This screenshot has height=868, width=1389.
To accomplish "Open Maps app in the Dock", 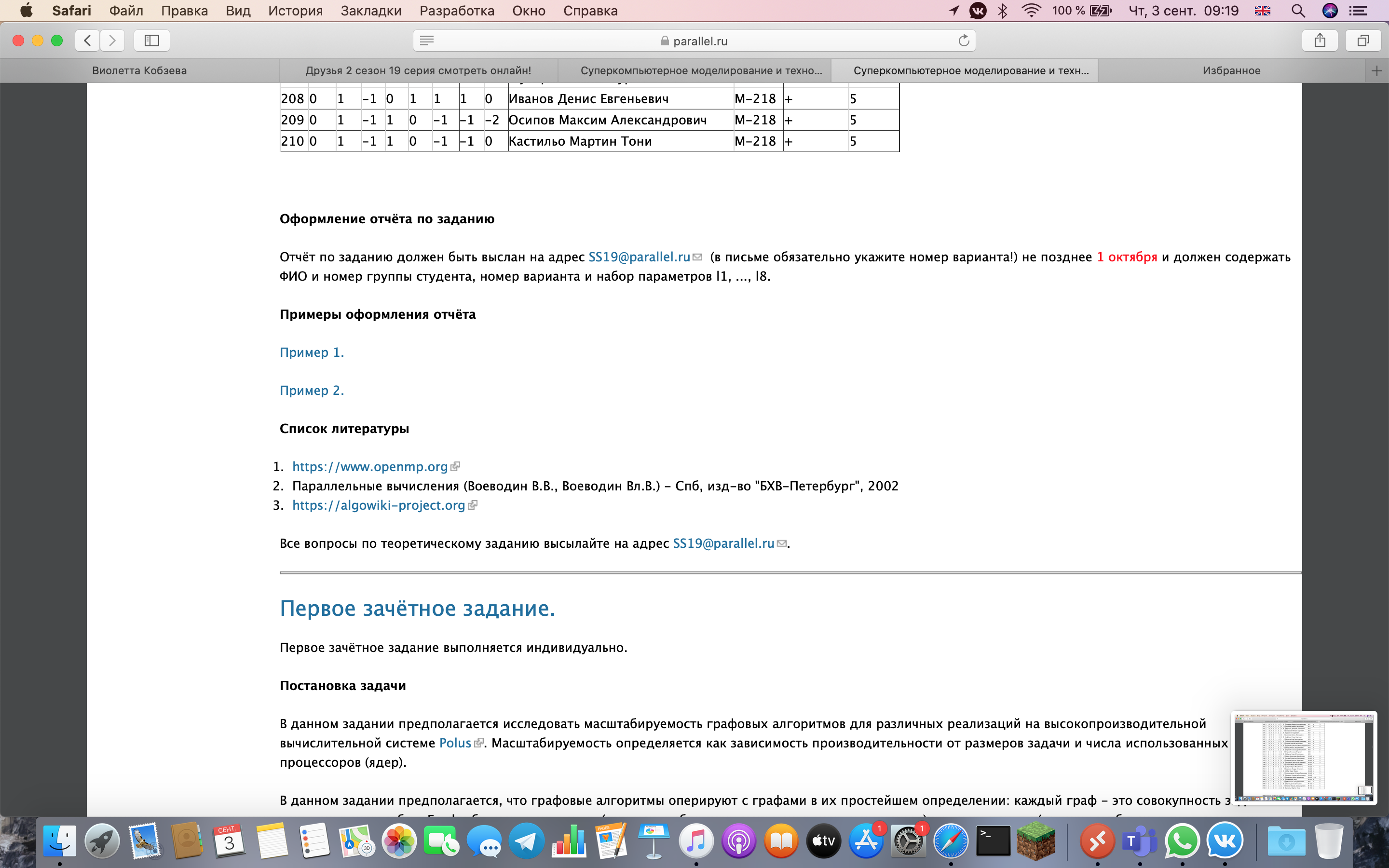I will tap(356, 841).
